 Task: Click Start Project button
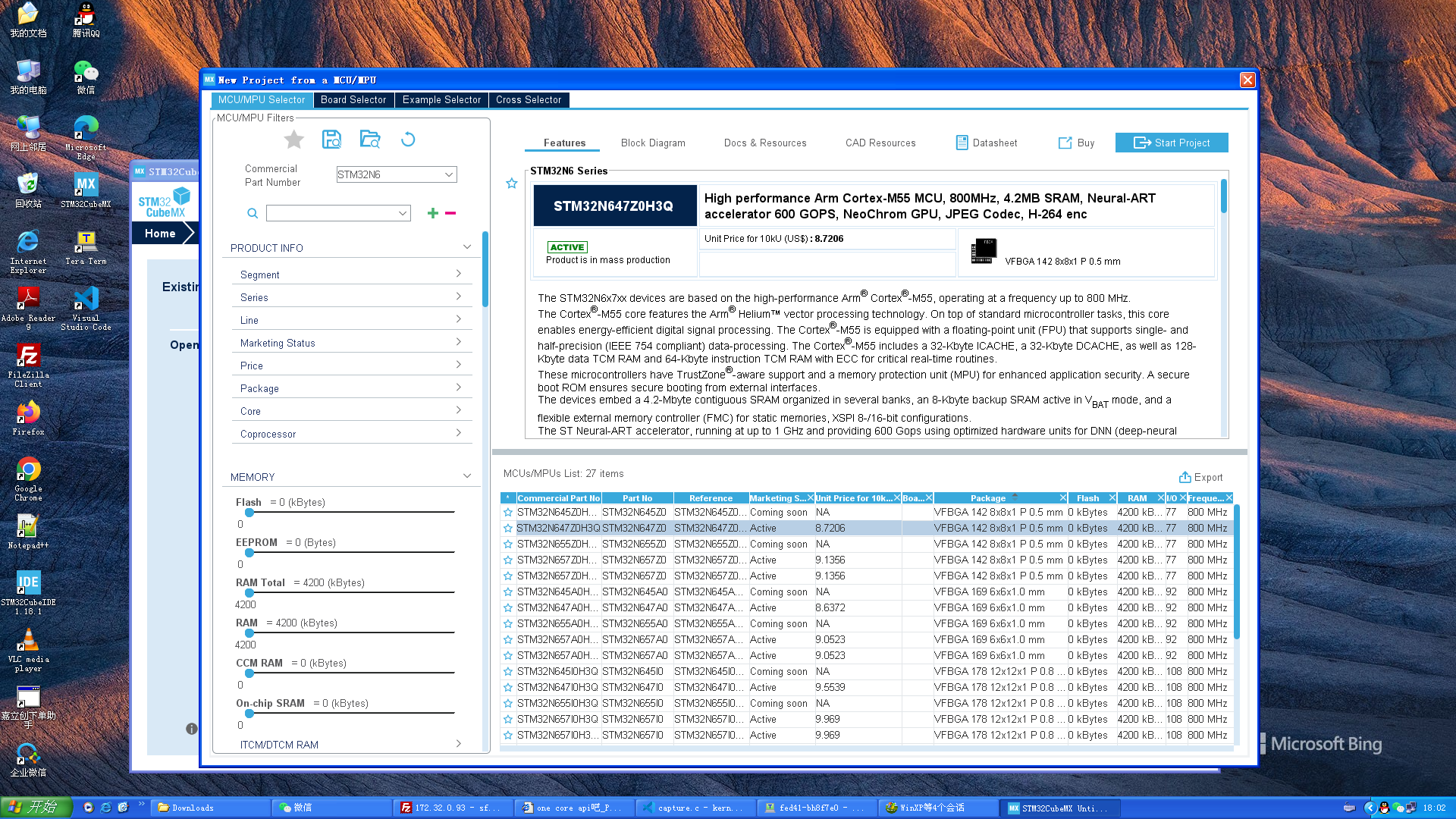point(1172,143)
